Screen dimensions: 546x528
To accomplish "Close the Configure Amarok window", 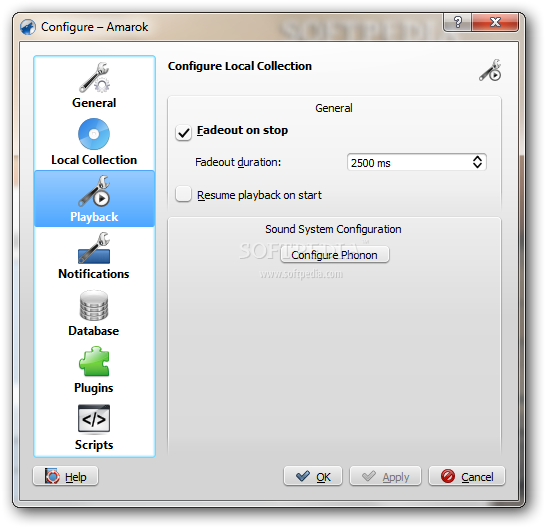I will pos(495,22).
